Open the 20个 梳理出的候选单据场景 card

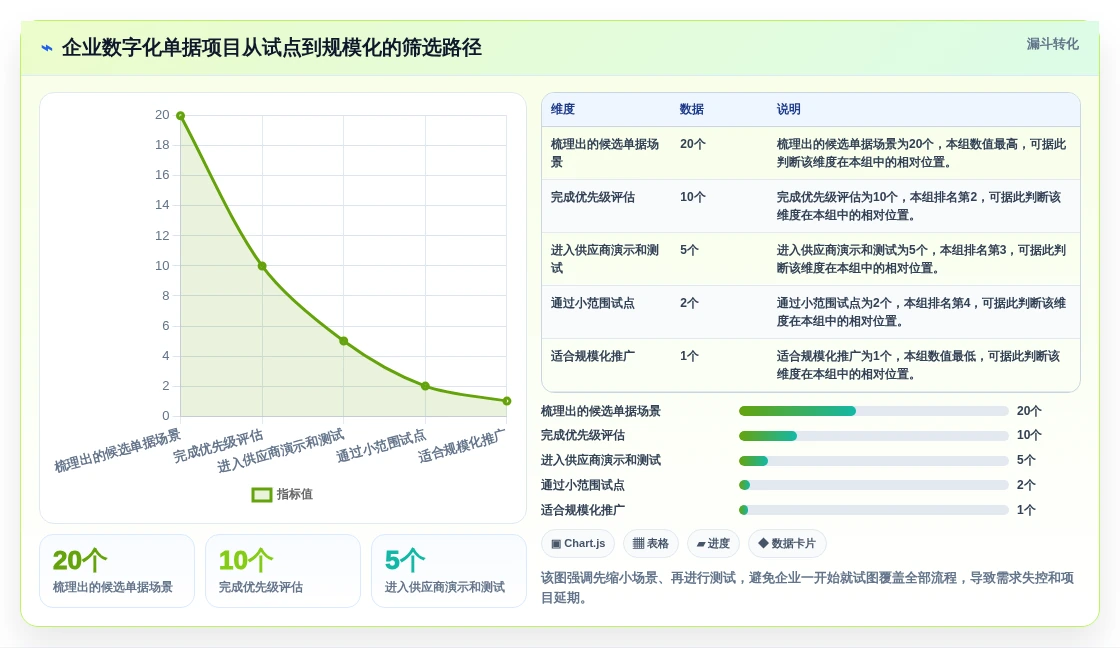pyautogui.click(x=117, y=571)
